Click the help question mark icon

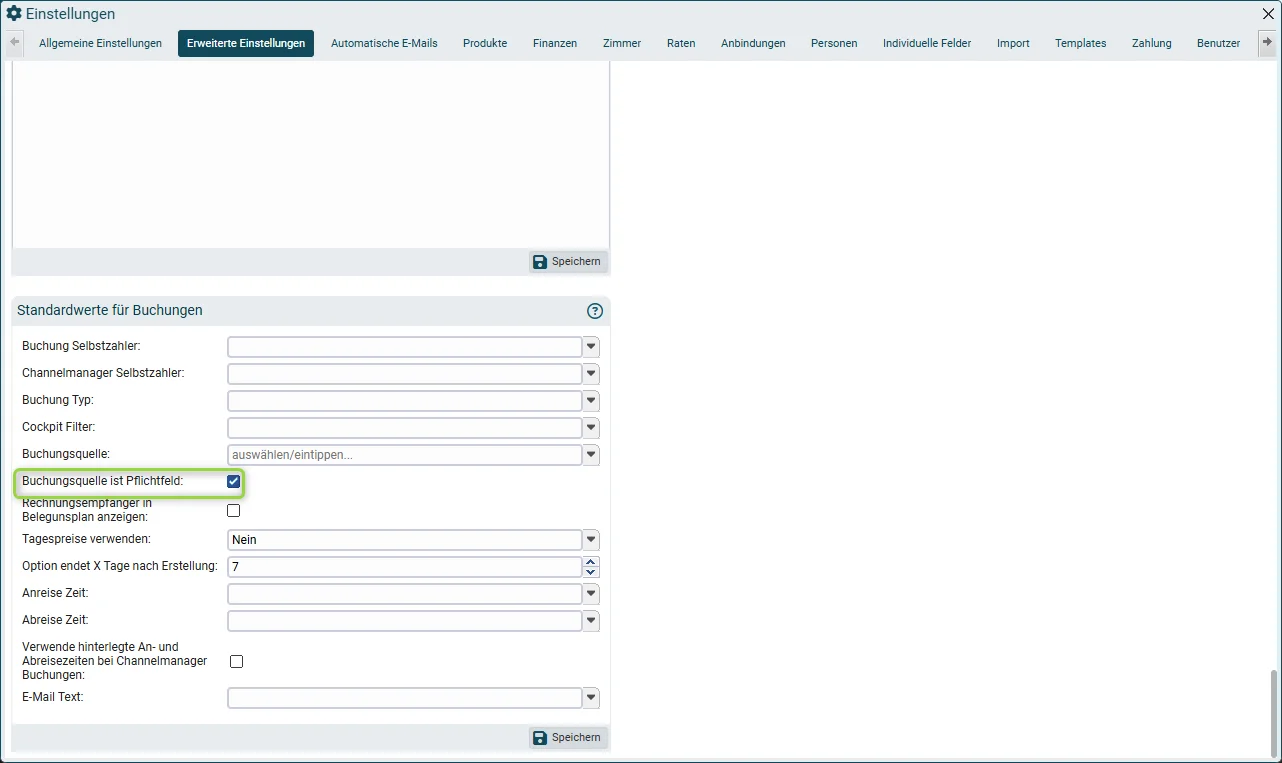(595, 311)
